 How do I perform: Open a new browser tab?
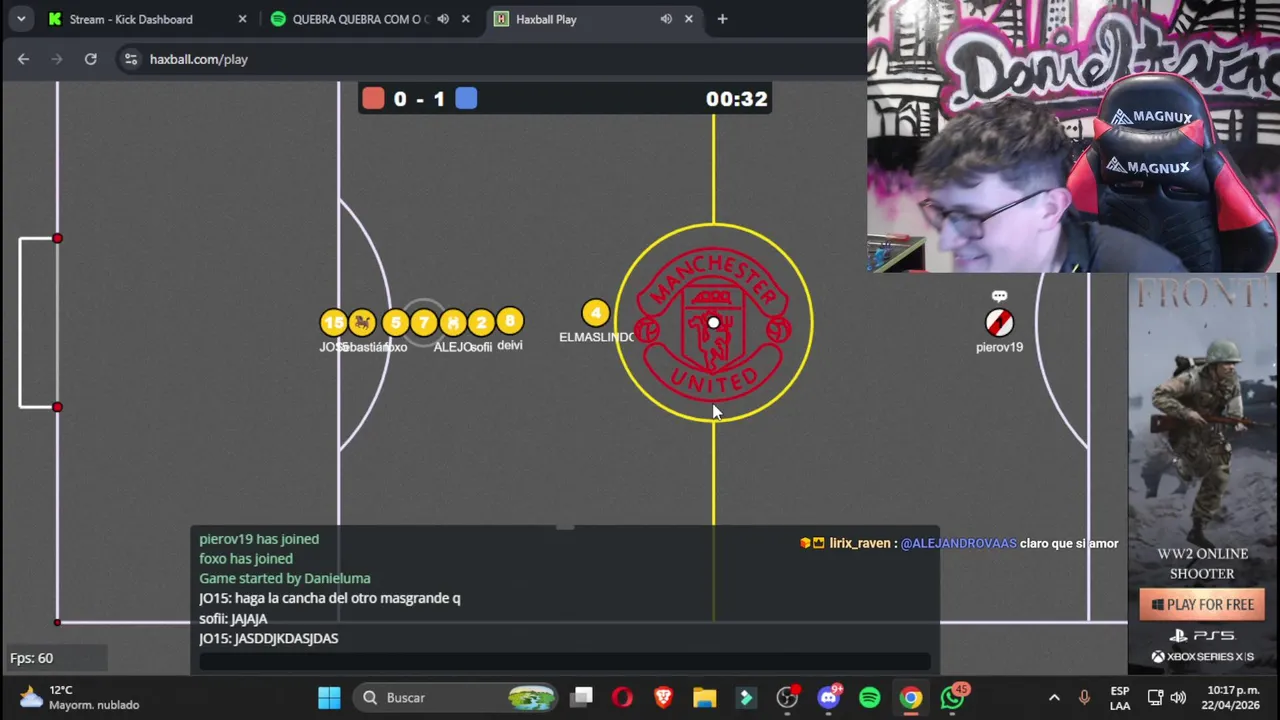pos(722,19)
